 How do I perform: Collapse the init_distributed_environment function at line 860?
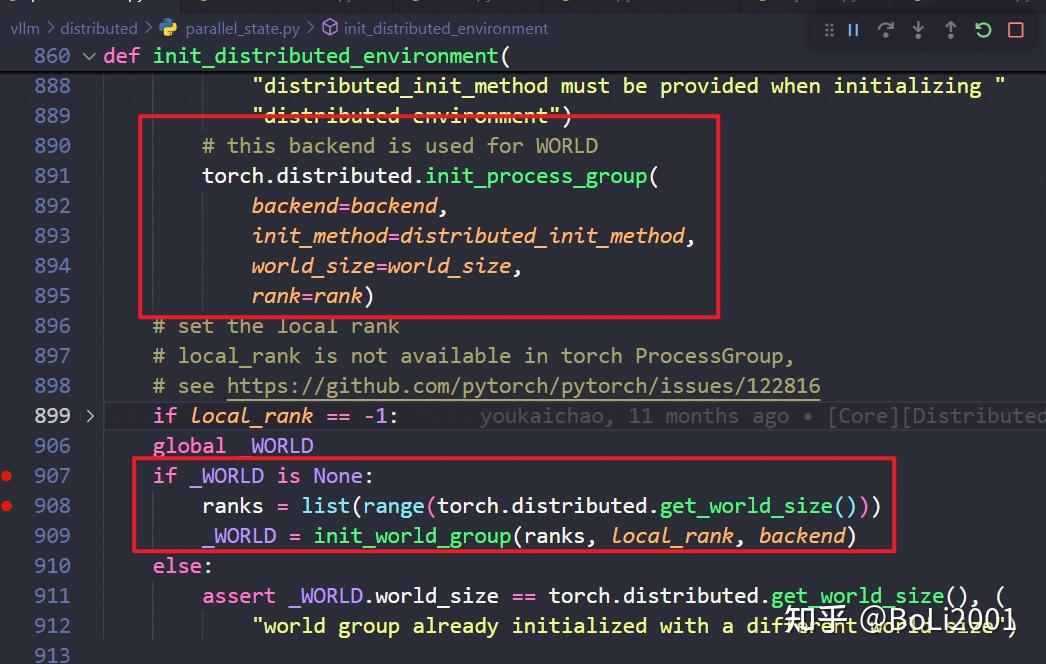(x=89, y=56)
